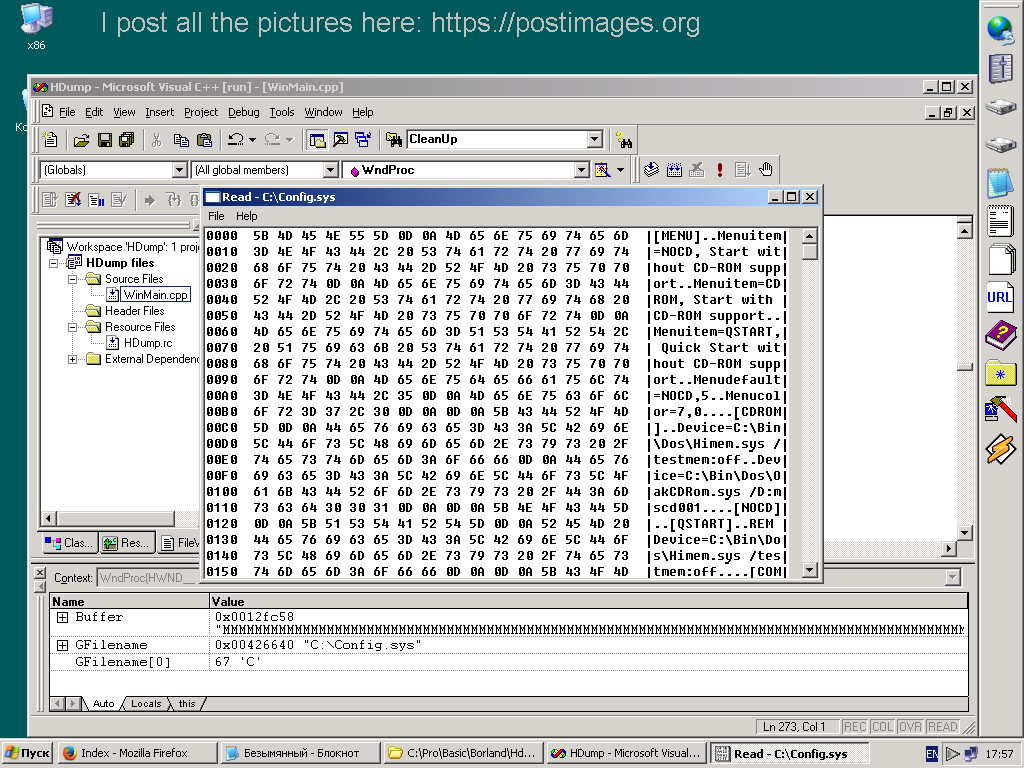Open the URL shortcut icon in side bar
The width and height of the screenshot is (1024, 768).
(x=1000, y=298)
